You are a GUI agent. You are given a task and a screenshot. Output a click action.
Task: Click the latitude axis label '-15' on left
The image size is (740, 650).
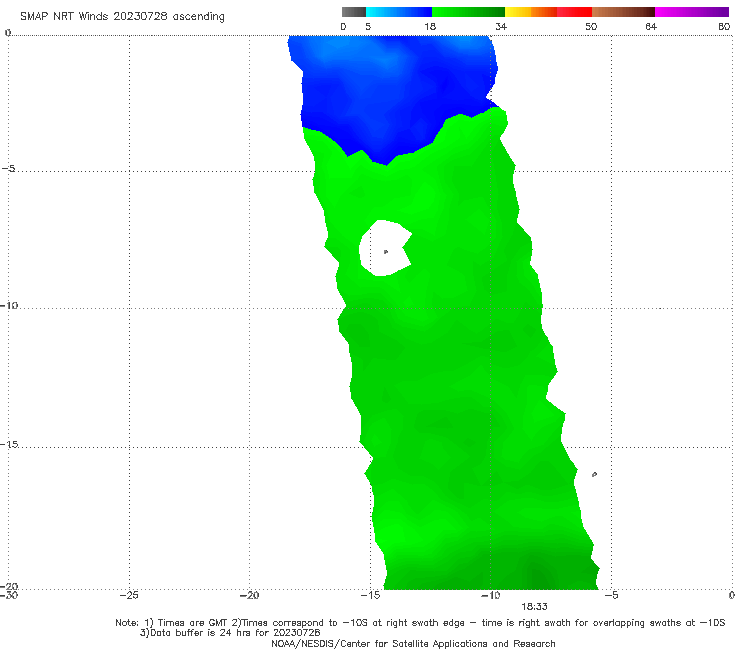coord(9,444)
